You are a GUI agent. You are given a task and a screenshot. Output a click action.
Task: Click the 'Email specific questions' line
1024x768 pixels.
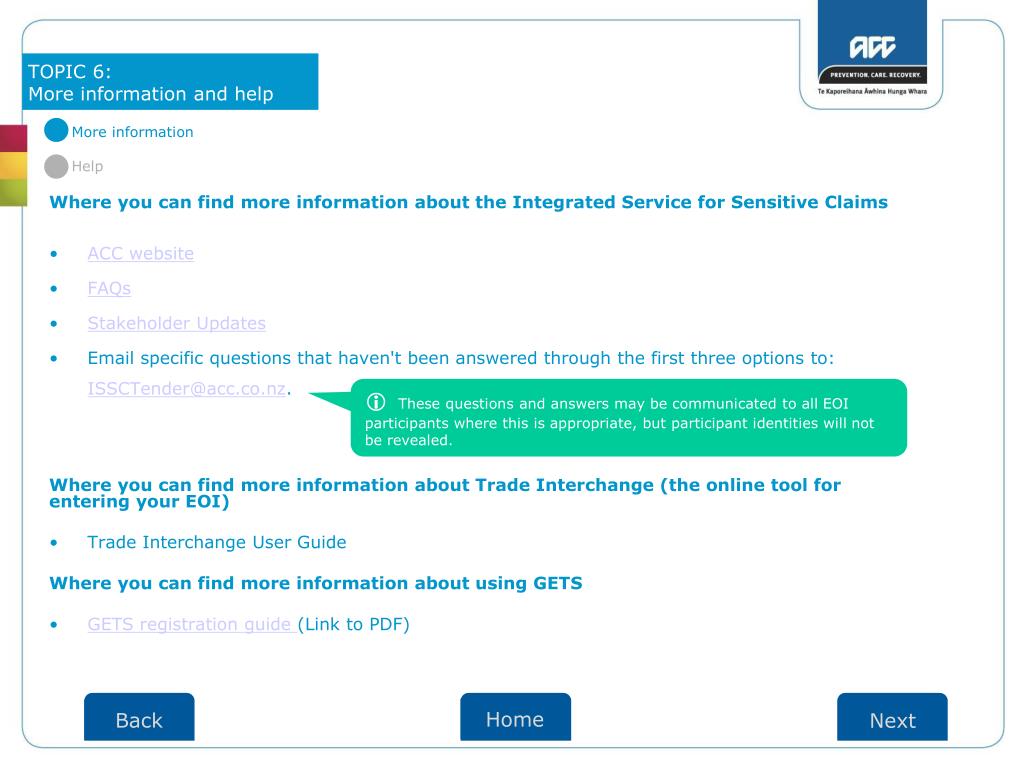point(460,358)
